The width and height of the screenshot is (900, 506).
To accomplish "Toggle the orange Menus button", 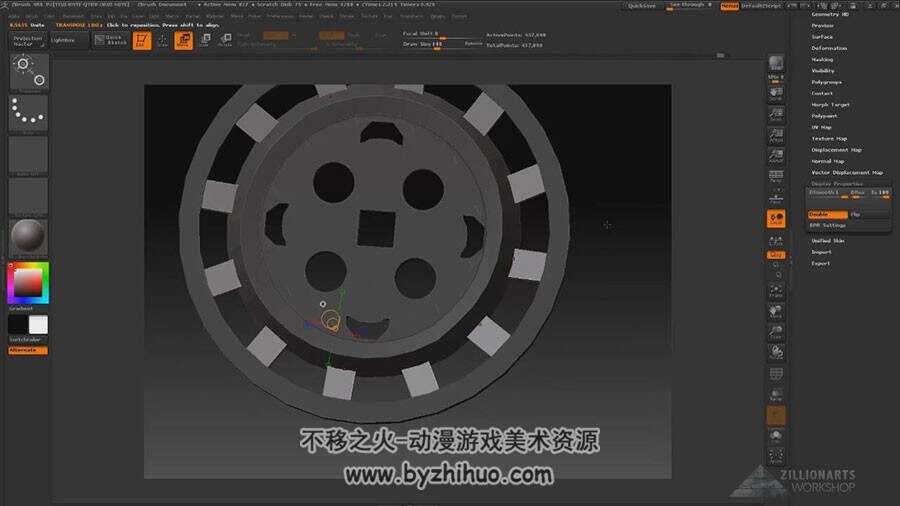I will click(730, 6).
